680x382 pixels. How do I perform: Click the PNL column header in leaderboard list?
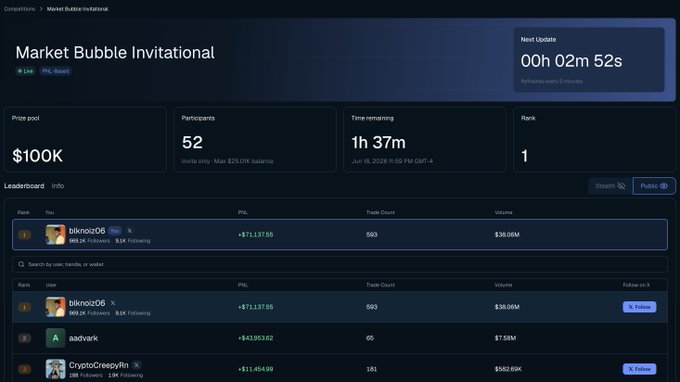tap(242, 285)
